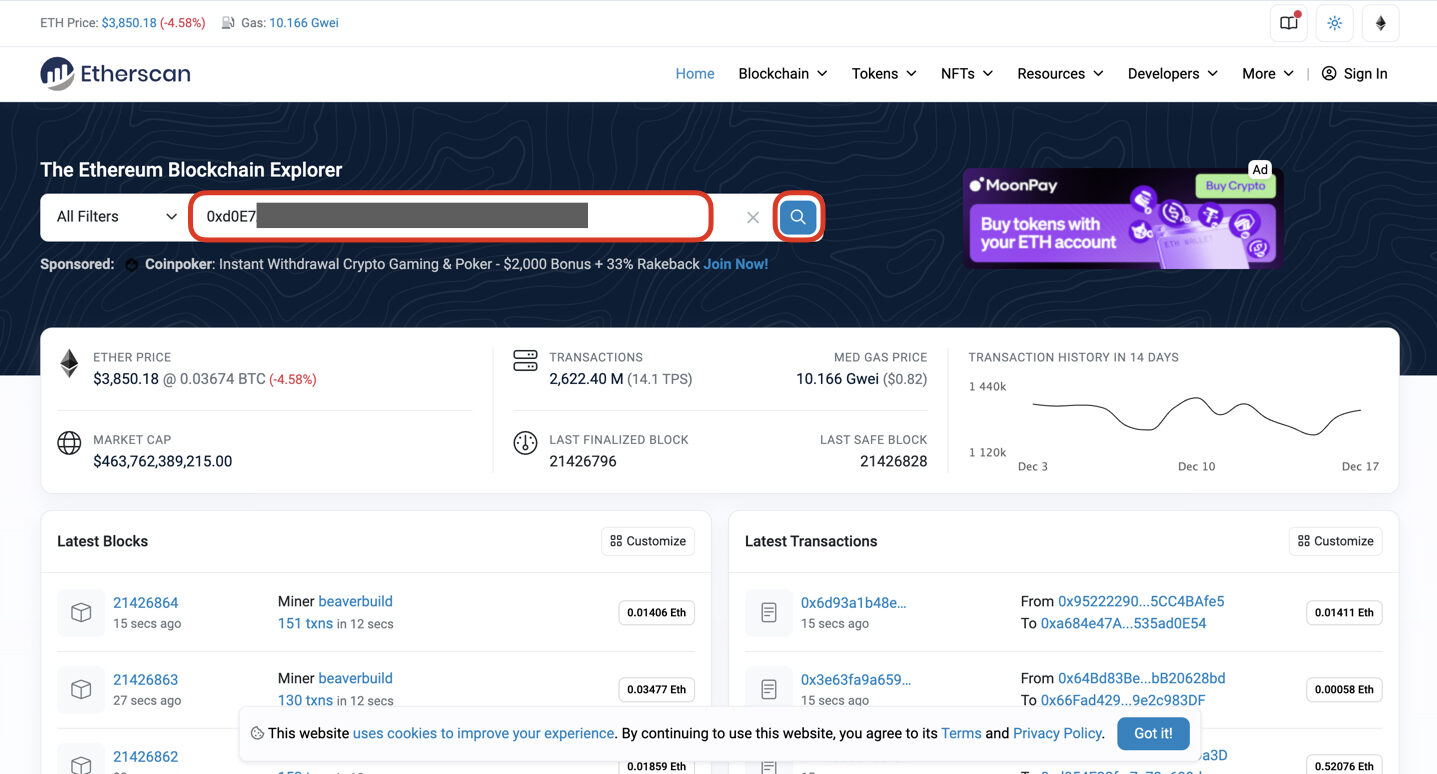Click transaction document icon for 0x6d93a1b48e
The height and width of the screenshot is (774, 1437).
[769, 612]
